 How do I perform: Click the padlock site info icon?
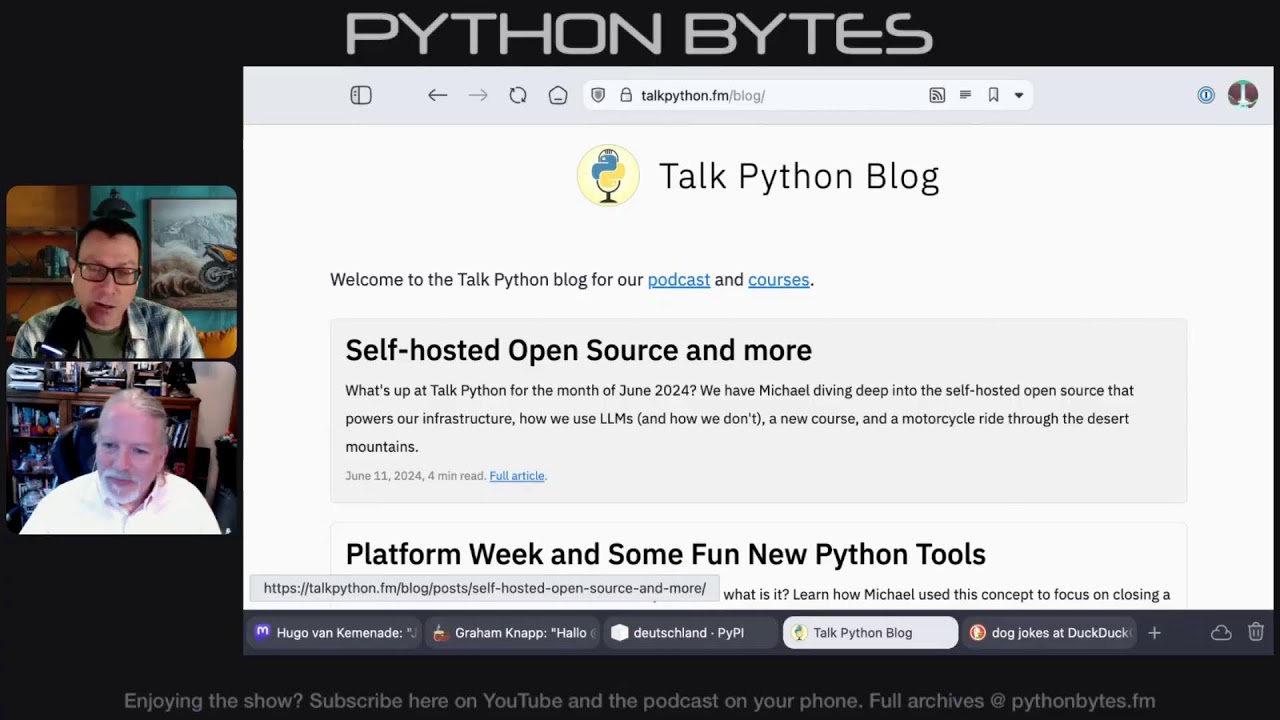coord(626,95)
